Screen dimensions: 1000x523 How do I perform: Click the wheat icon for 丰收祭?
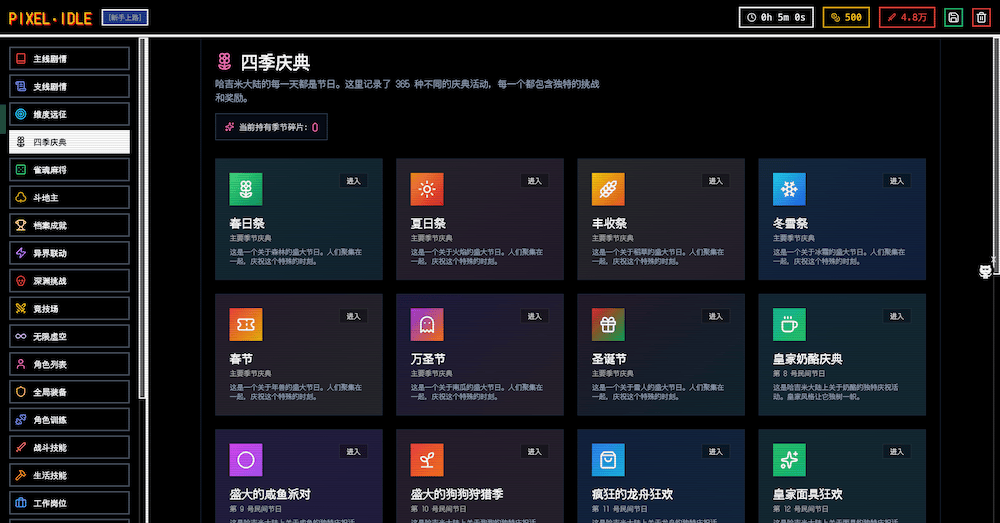608,189
